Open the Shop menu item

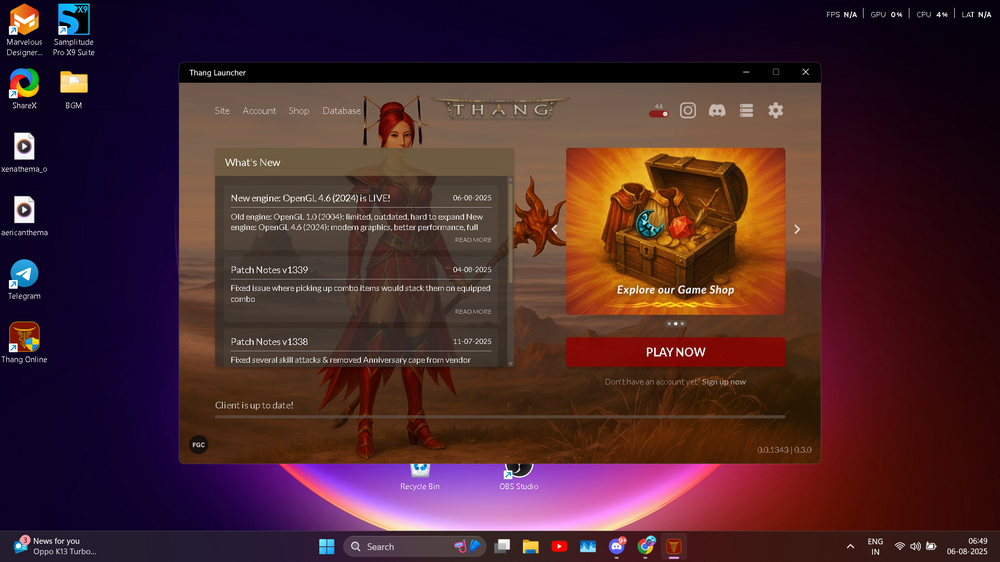(298, 110)
